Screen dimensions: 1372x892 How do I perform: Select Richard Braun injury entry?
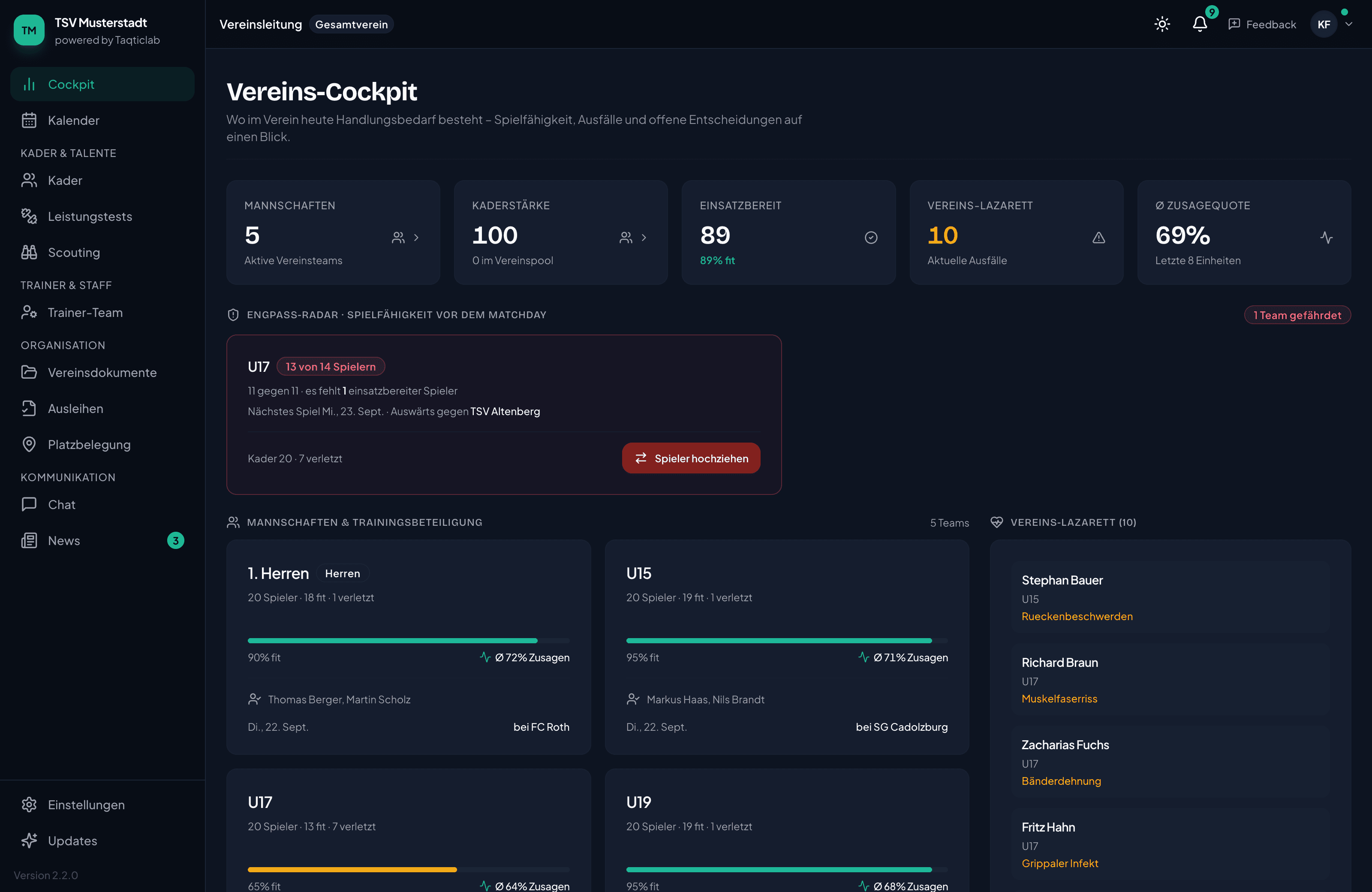pos(1170,681)
